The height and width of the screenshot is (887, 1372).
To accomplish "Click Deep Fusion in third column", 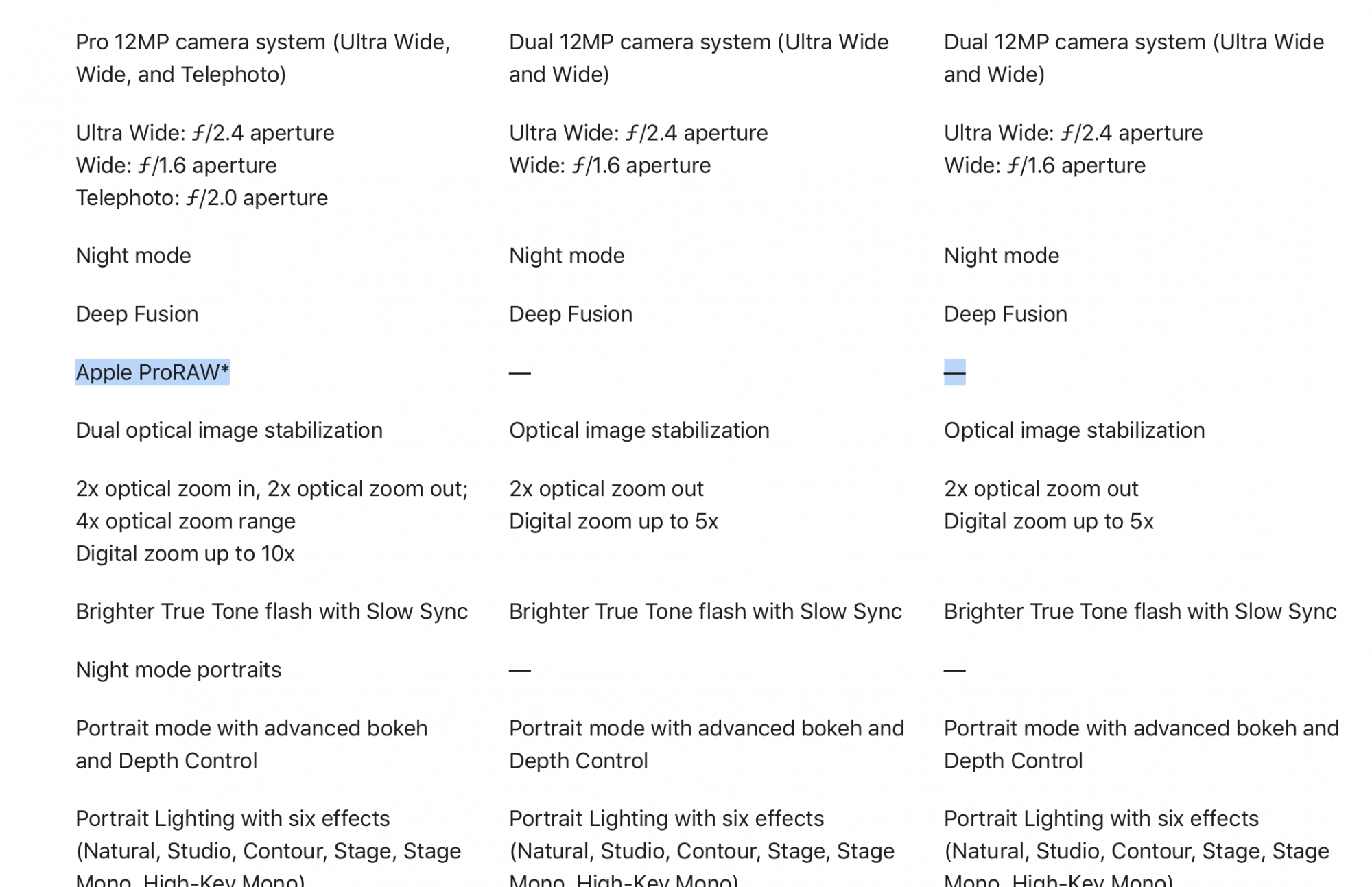I will (x=1006, y=314).
